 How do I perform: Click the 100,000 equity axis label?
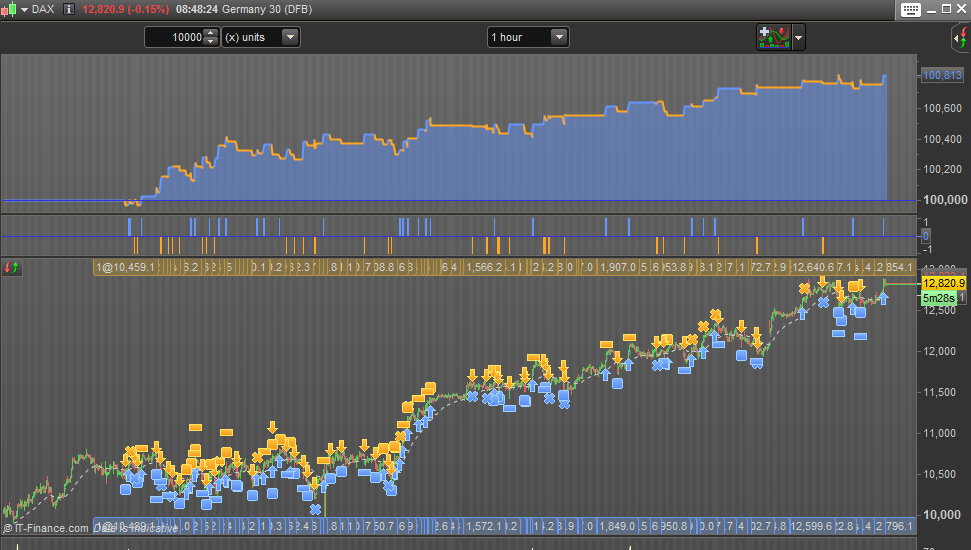tap(945, 199)
